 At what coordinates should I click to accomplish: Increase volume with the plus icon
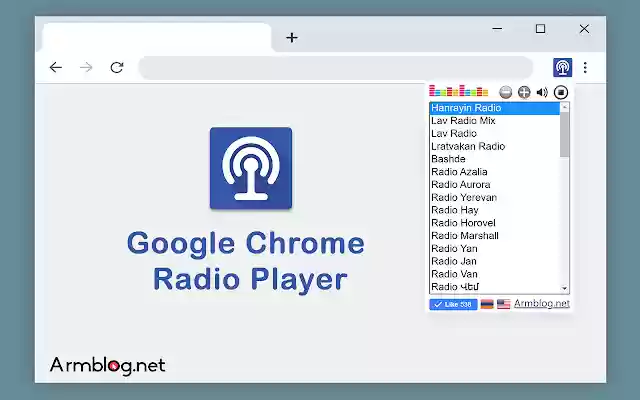coord(524,92)
